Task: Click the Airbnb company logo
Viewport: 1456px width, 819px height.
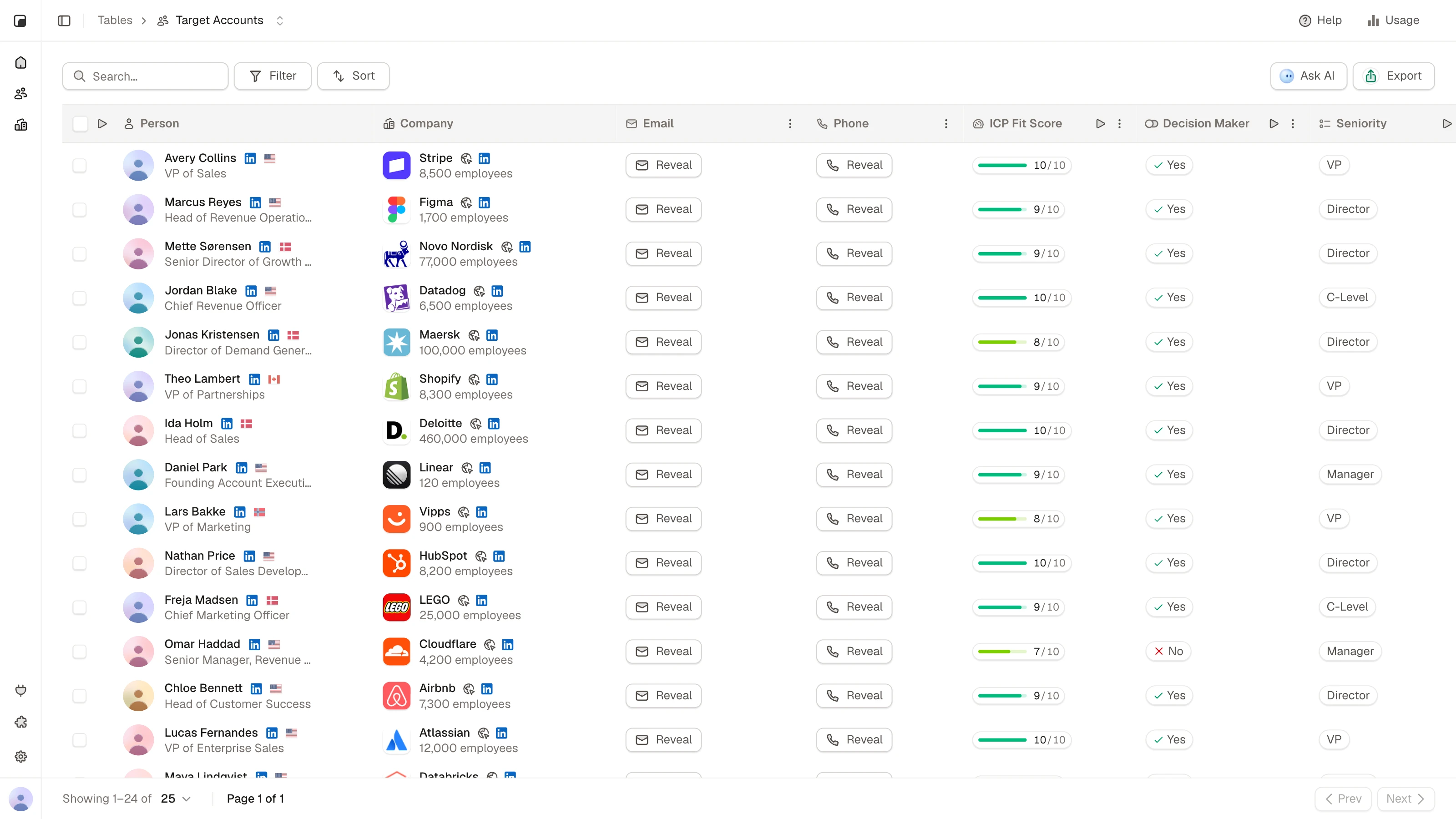Action: [x=396, y=696]
